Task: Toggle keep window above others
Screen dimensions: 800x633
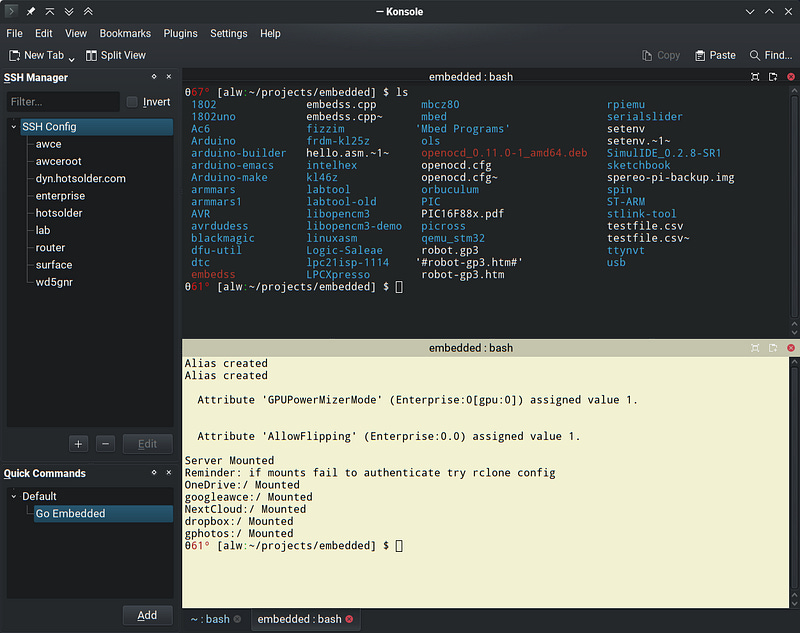Action: point(88,11)
